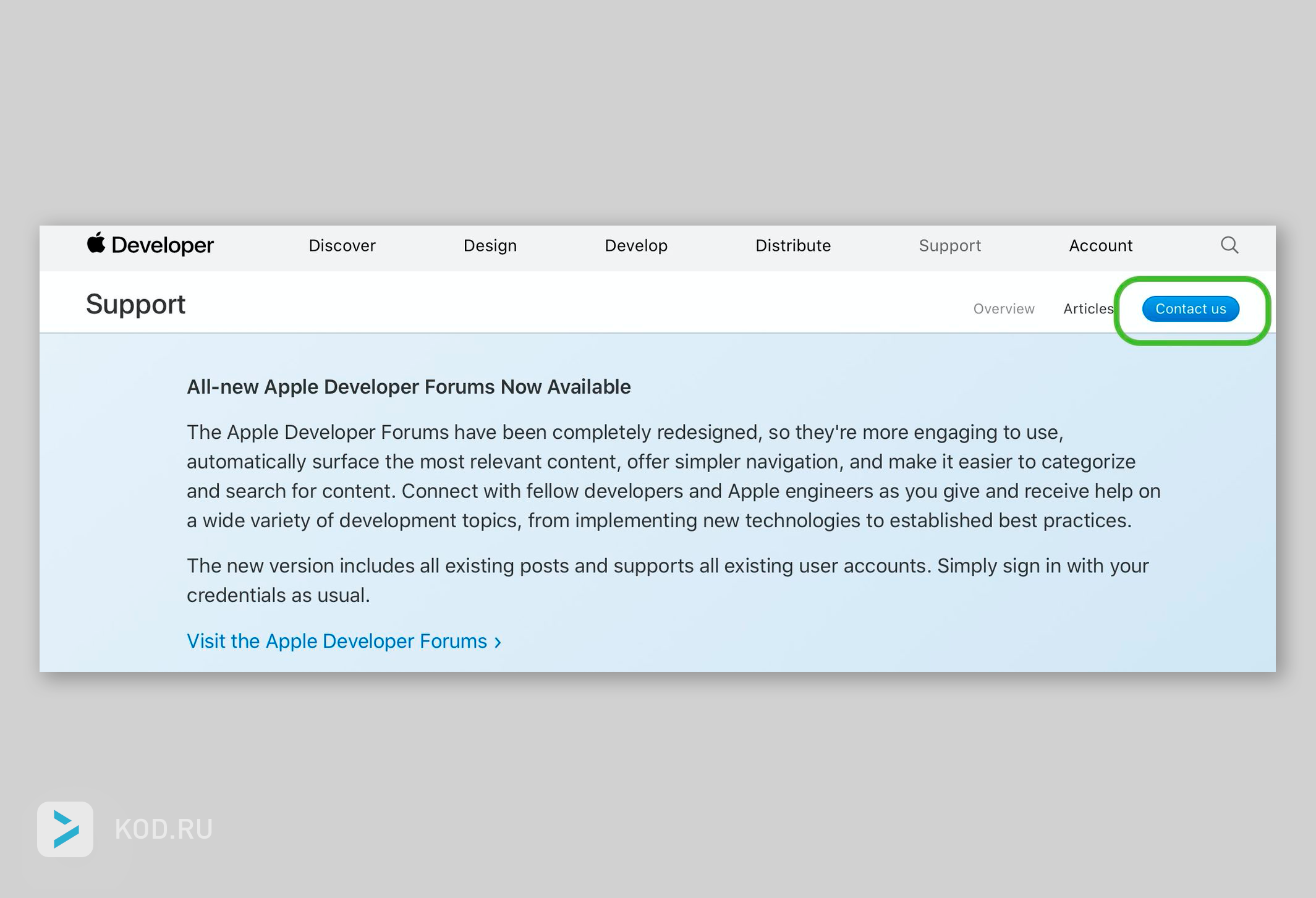Screen dimensions: 1316x898
Task: Open the Design menu
Action: click(x=490, y=246)
